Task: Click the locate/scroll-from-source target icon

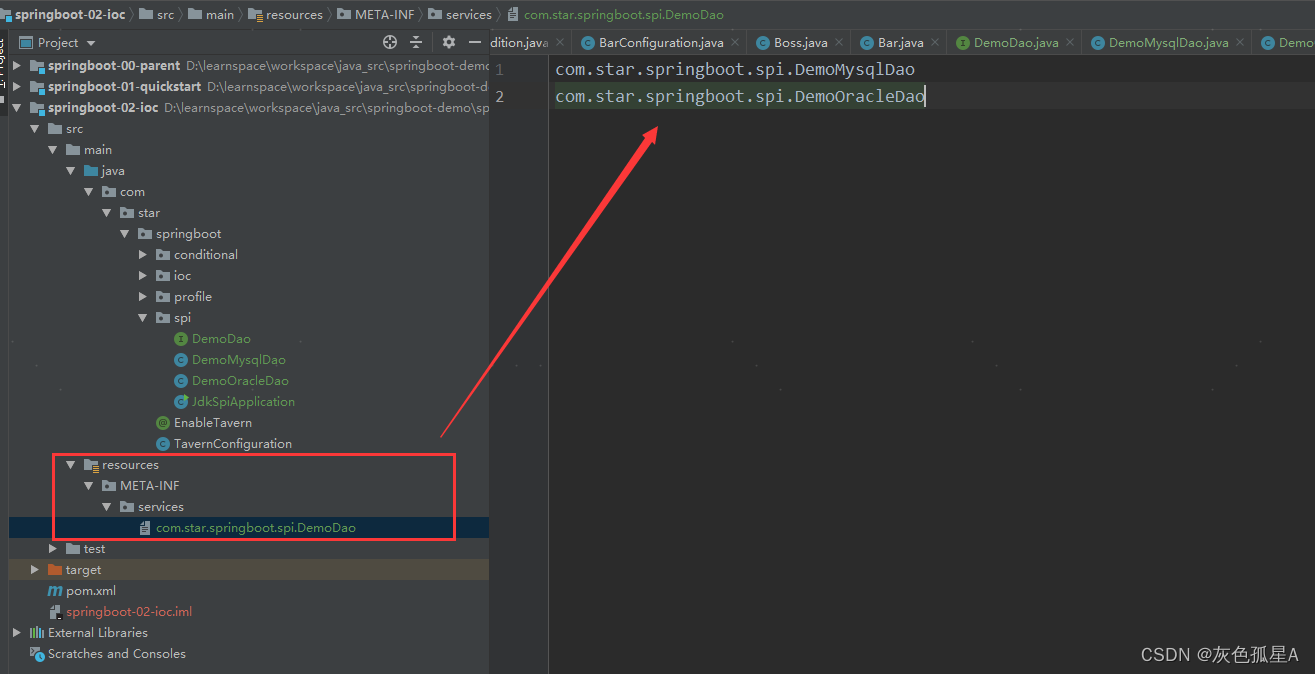Action: point(390,42)
